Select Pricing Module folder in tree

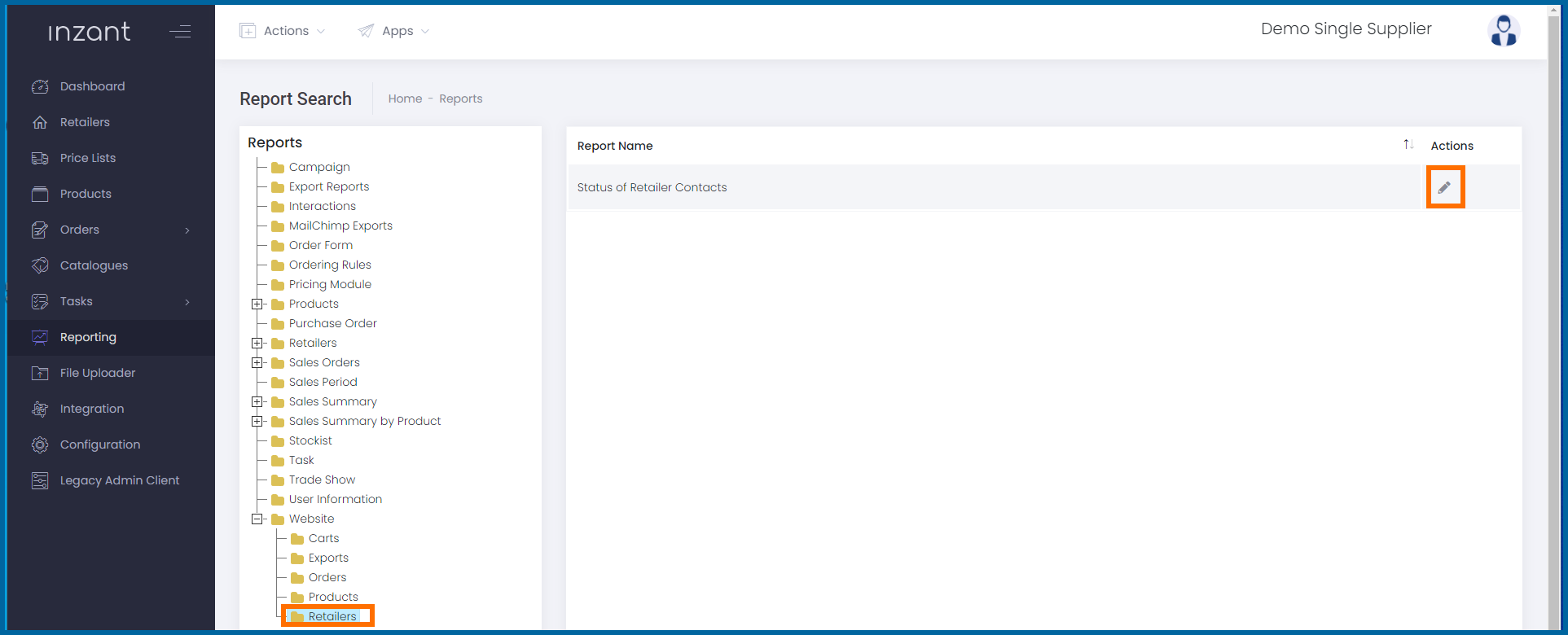[330, 284]
